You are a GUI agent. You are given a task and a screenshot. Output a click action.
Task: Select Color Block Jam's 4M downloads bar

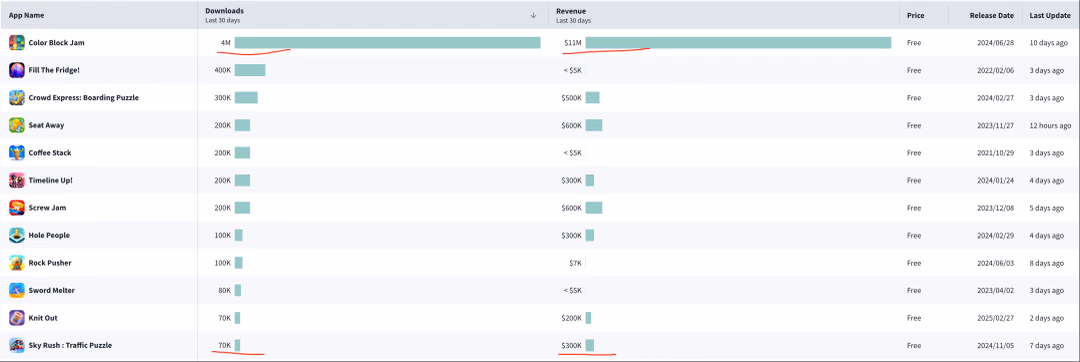pos(388,43)
